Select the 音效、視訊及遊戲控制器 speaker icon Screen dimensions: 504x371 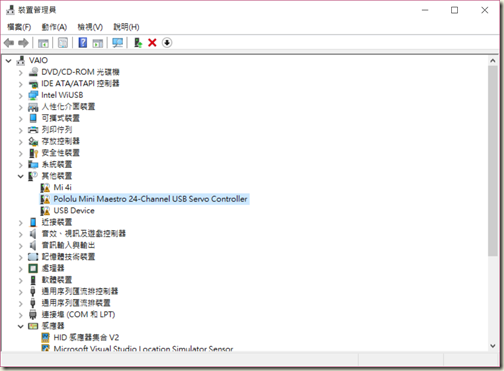[33, 234]
